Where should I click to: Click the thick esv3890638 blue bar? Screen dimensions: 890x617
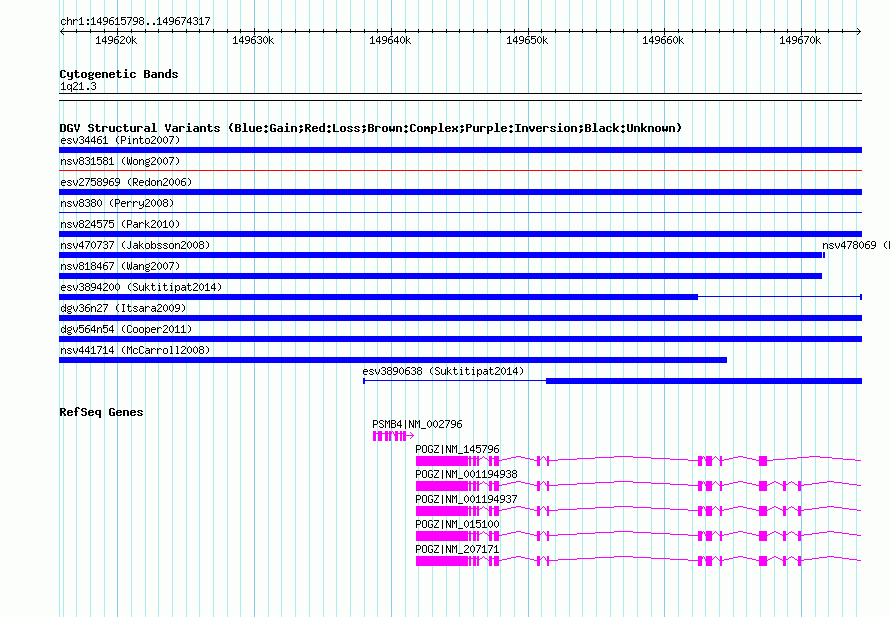(704, 381)
